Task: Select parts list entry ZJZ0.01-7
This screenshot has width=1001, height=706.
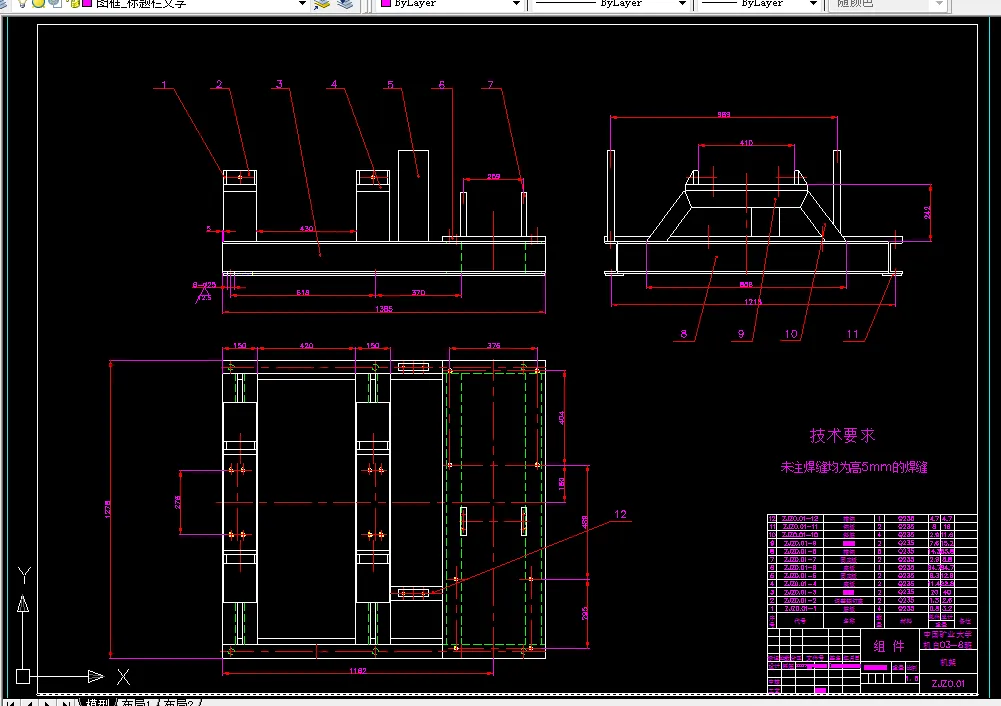Action: tap(800, 559)
